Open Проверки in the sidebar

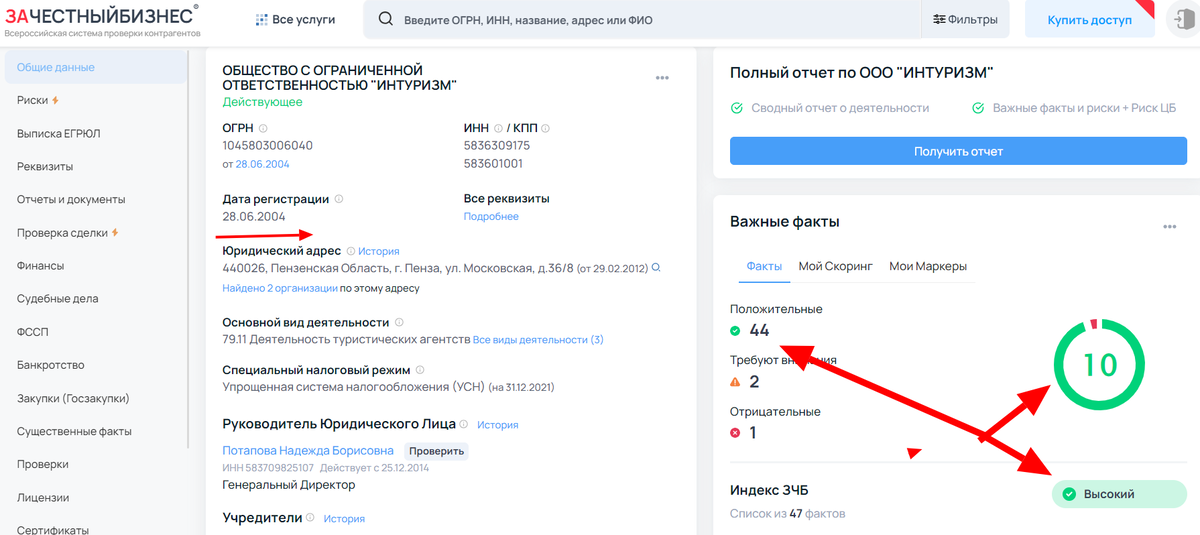click(43, 464)
